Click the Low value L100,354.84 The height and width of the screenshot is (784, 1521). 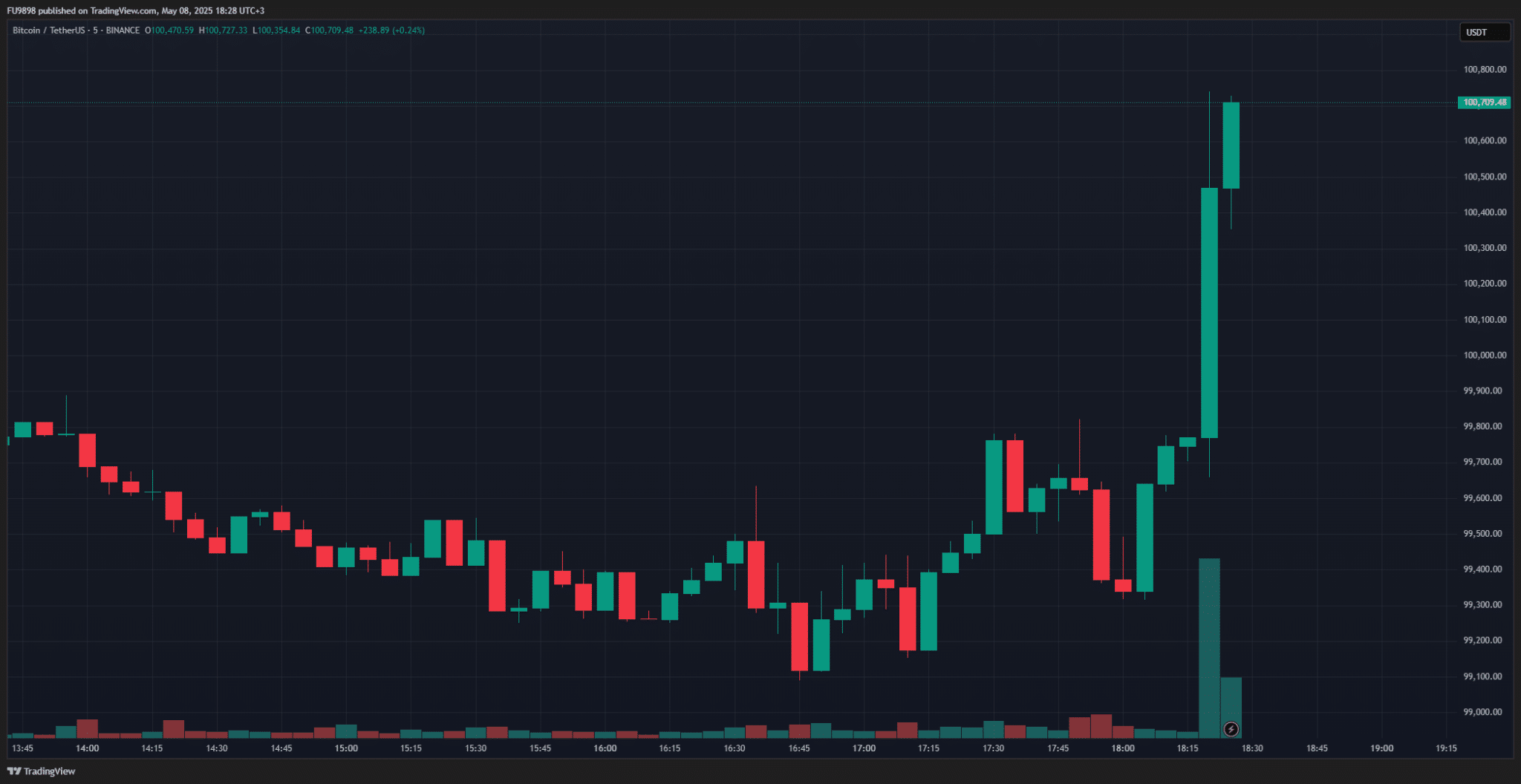276,30
